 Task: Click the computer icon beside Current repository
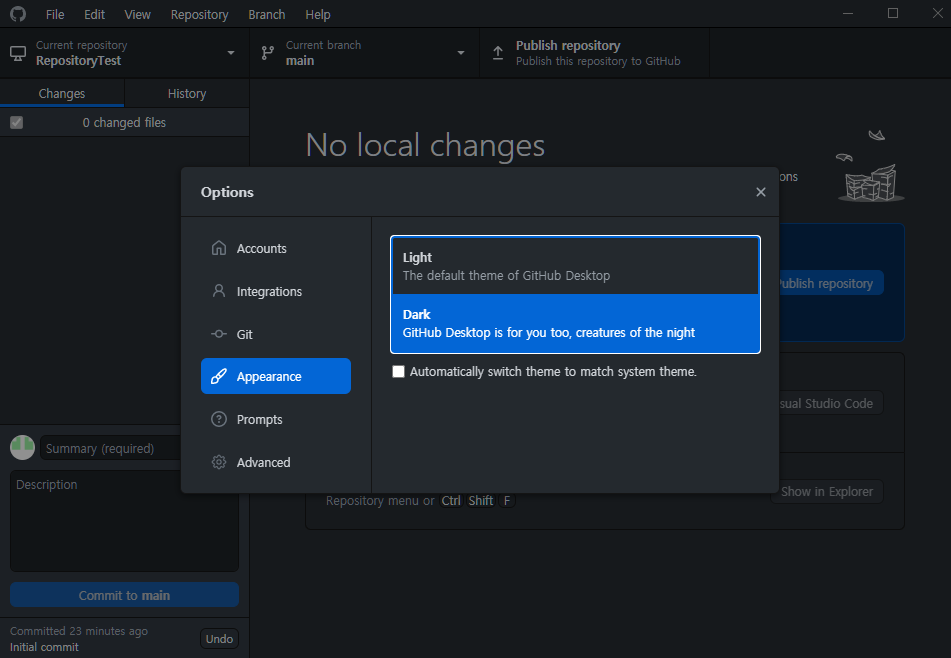pyautogui.click(x=18, y=53)
